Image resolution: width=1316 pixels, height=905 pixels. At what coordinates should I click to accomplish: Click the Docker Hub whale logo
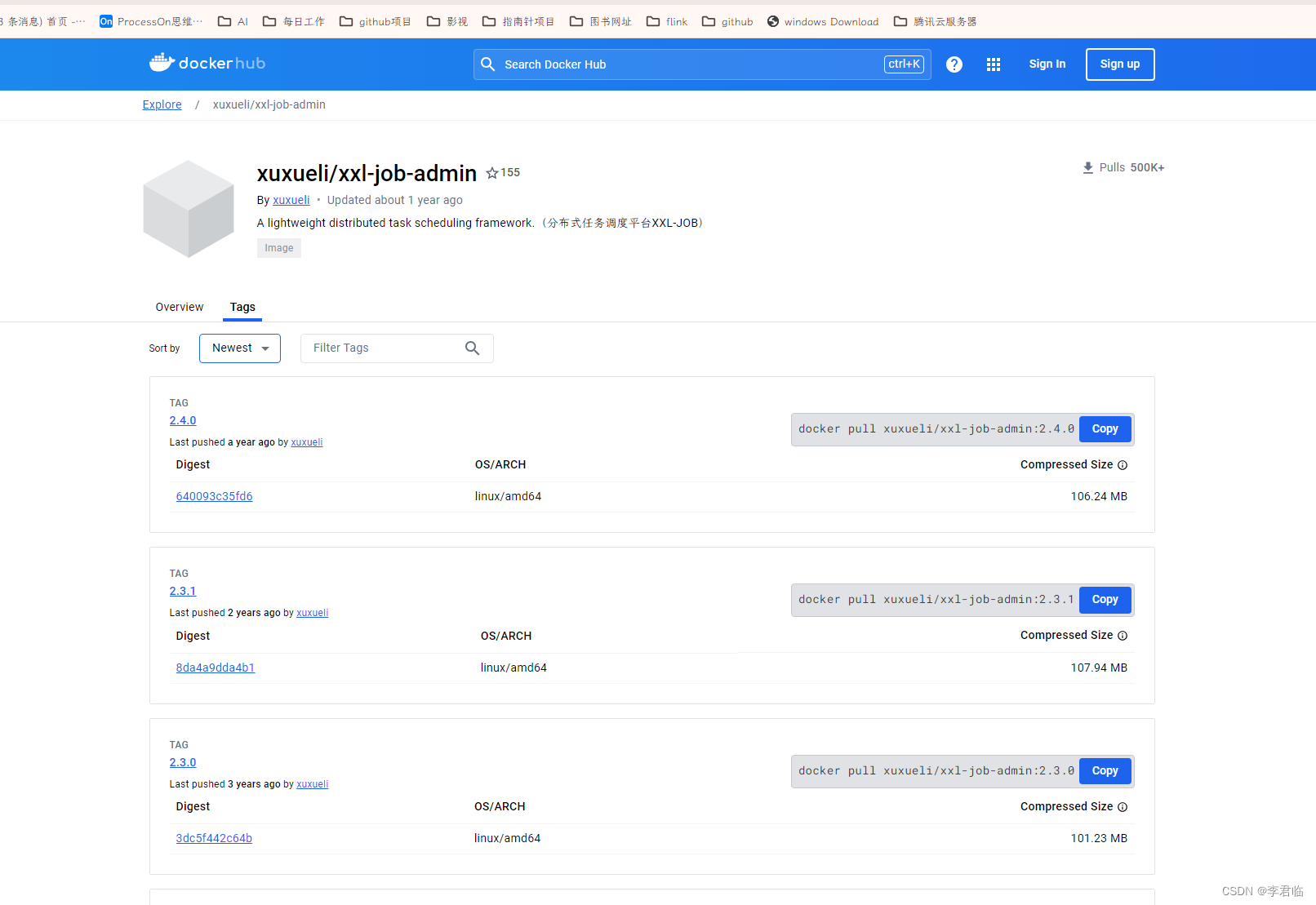(207, 63)
